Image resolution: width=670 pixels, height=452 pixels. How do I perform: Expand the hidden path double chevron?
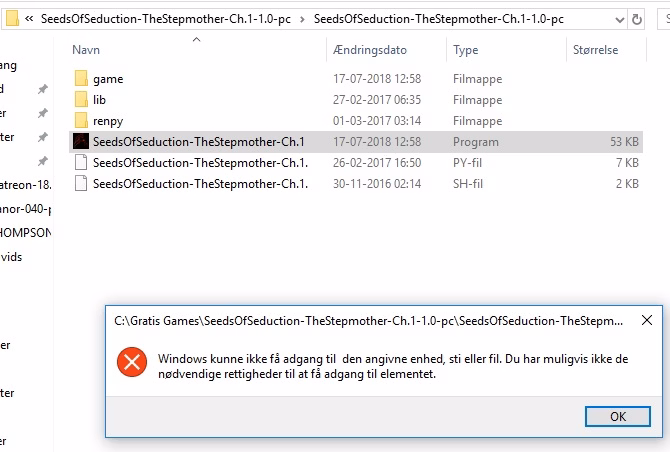tap(29, 19)
